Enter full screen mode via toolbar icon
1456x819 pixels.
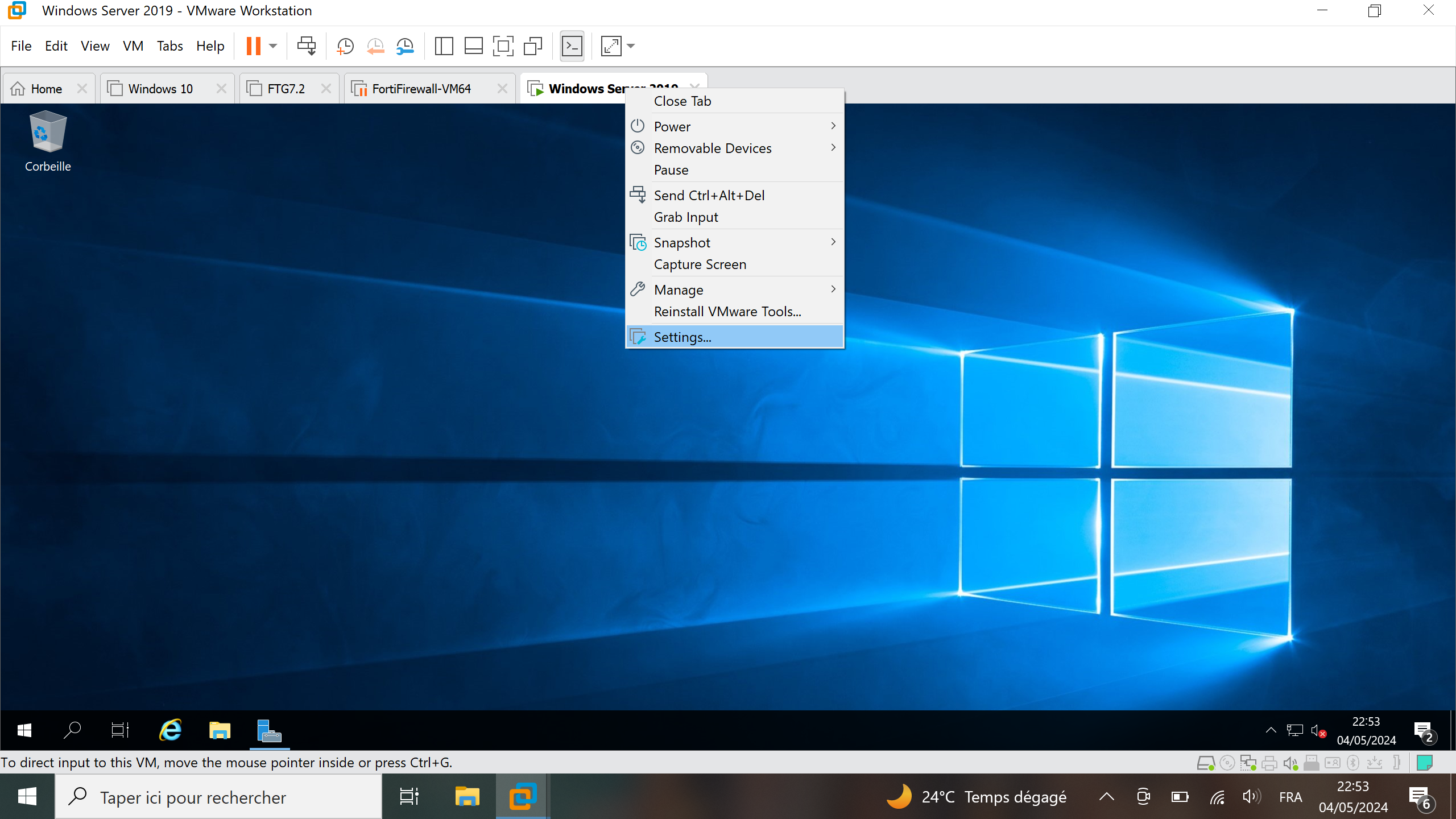503,46
